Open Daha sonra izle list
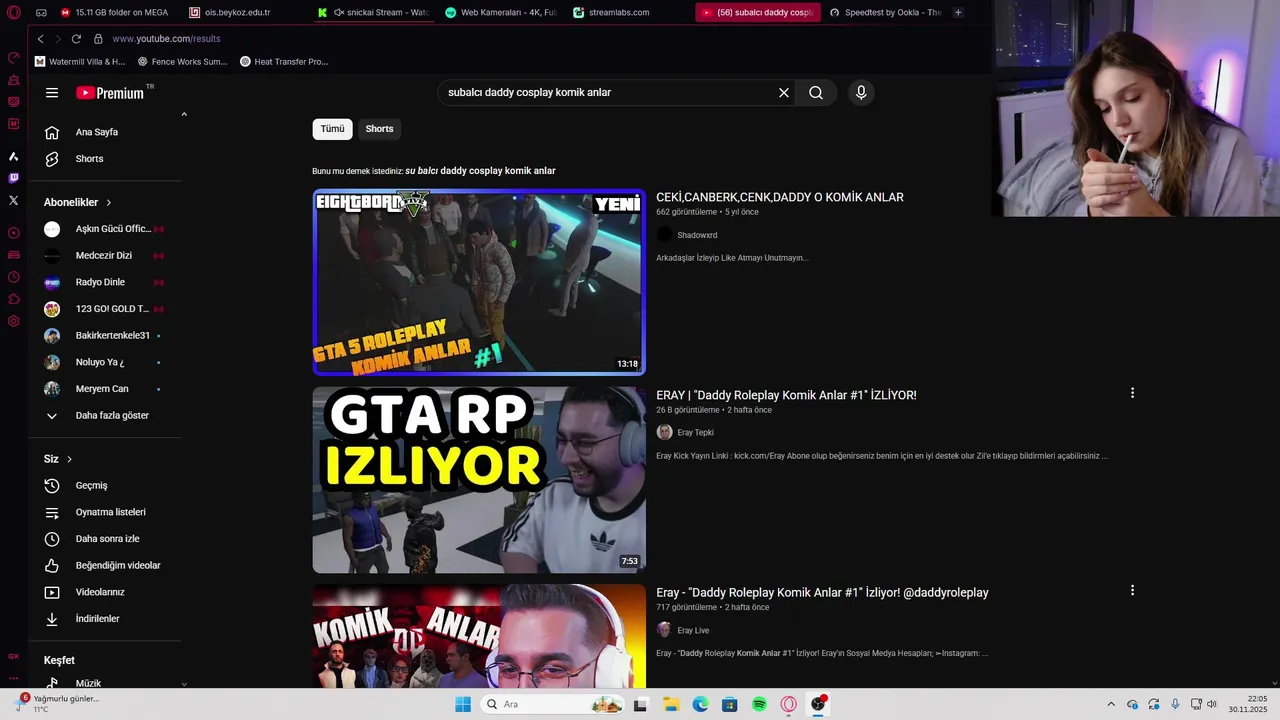 point(105,539)
